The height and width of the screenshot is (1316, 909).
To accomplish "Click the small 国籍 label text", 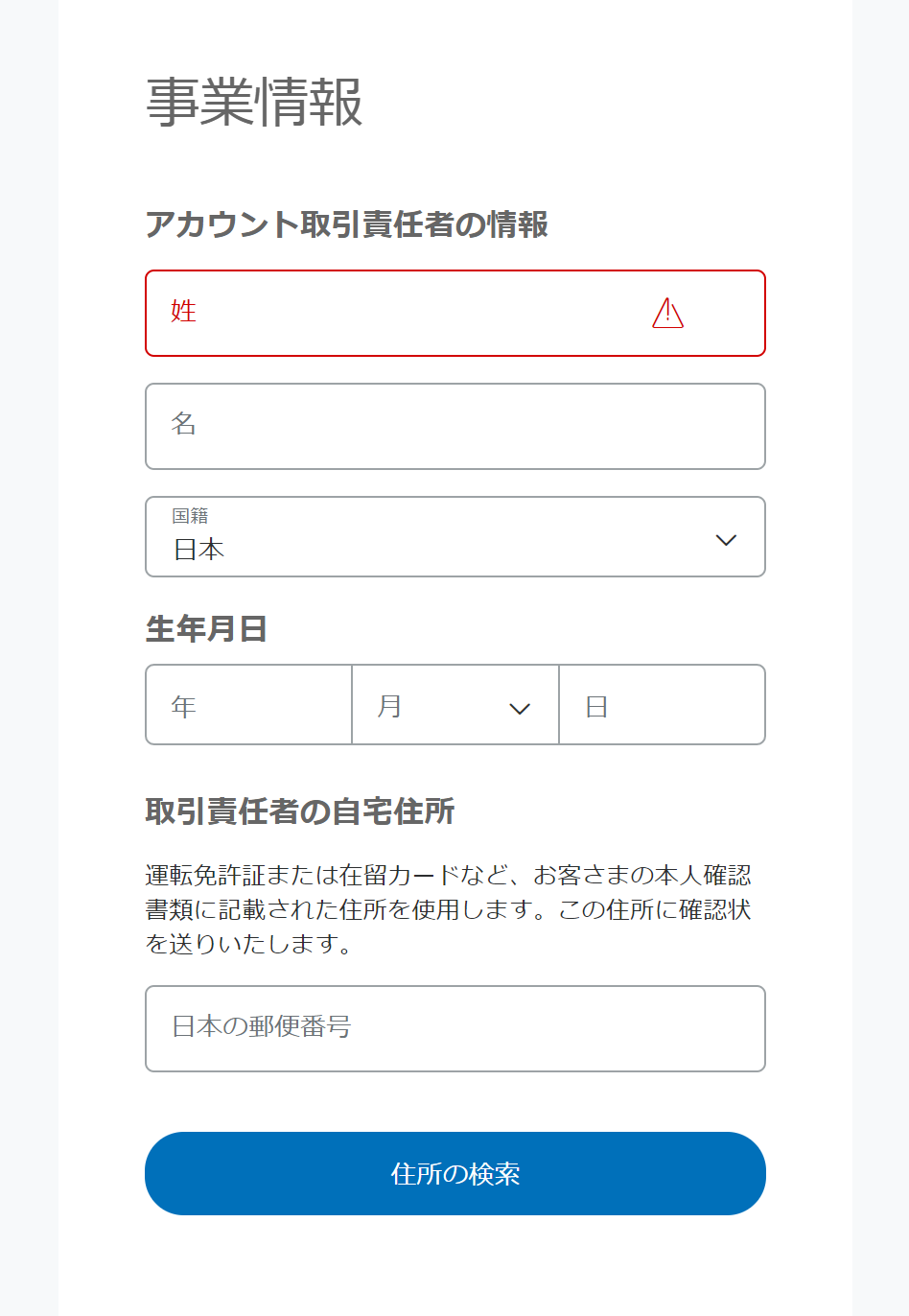I will pos(190,516).
